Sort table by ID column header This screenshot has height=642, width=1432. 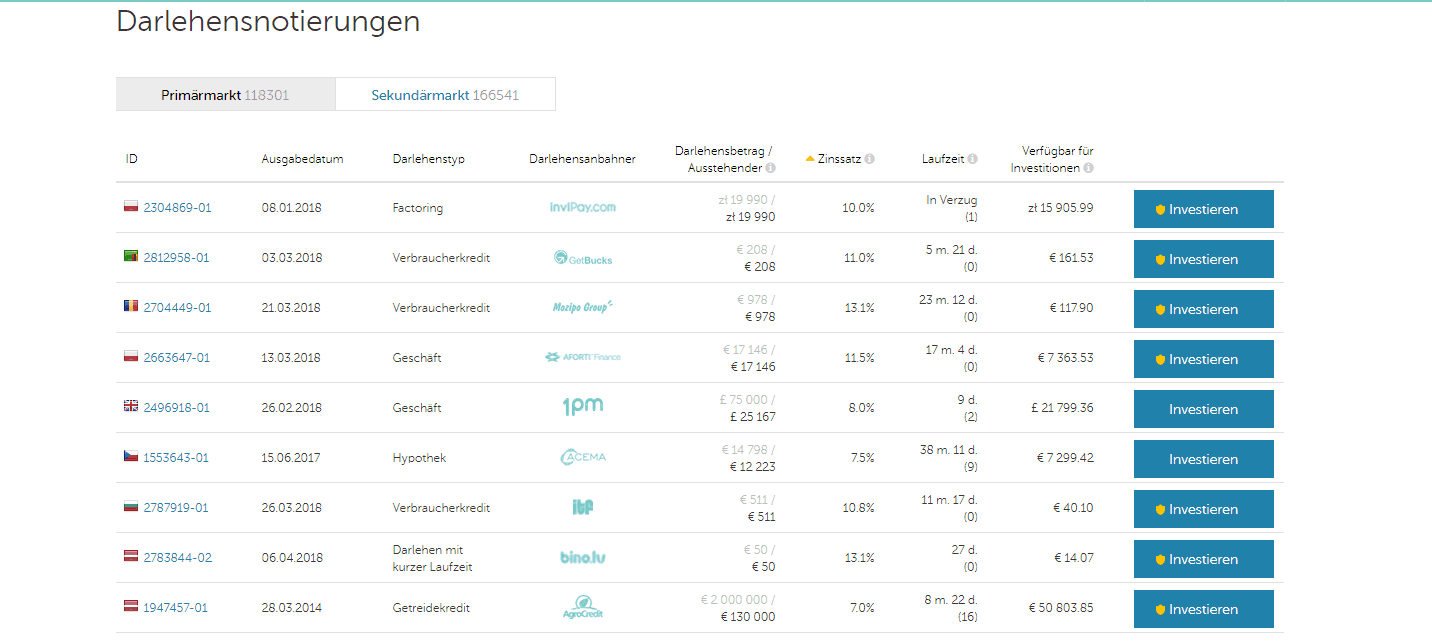coord(131,159)
